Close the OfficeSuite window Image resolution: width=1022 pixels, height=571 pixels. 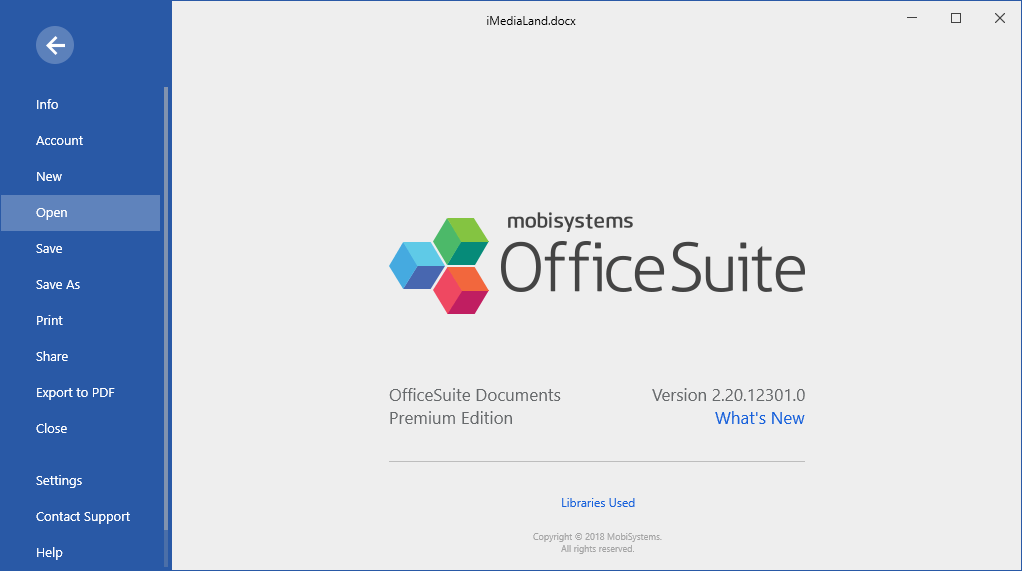[1000, 18]
